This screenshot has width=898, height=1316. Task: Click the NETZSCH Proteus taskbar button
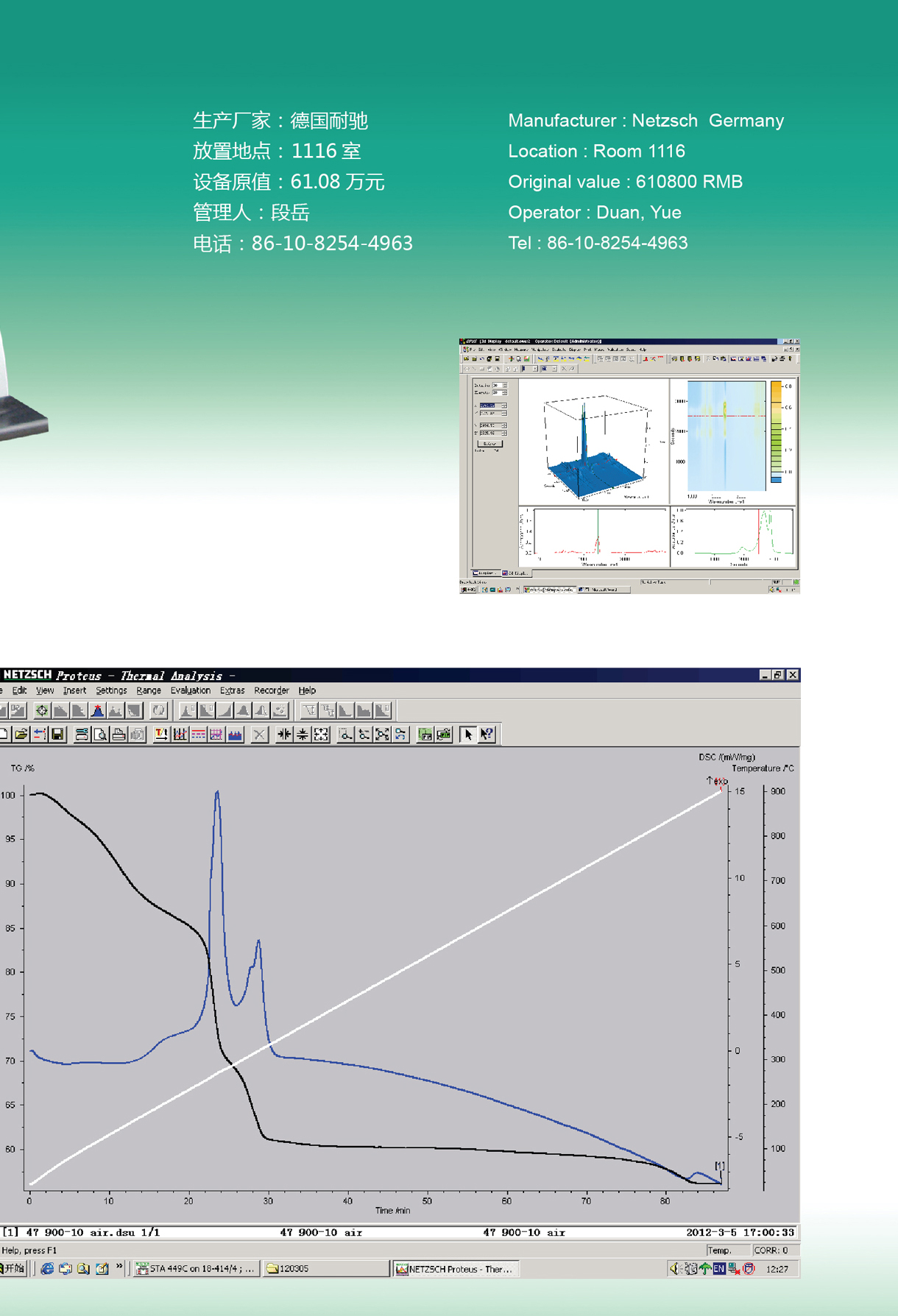[456, 1268]
